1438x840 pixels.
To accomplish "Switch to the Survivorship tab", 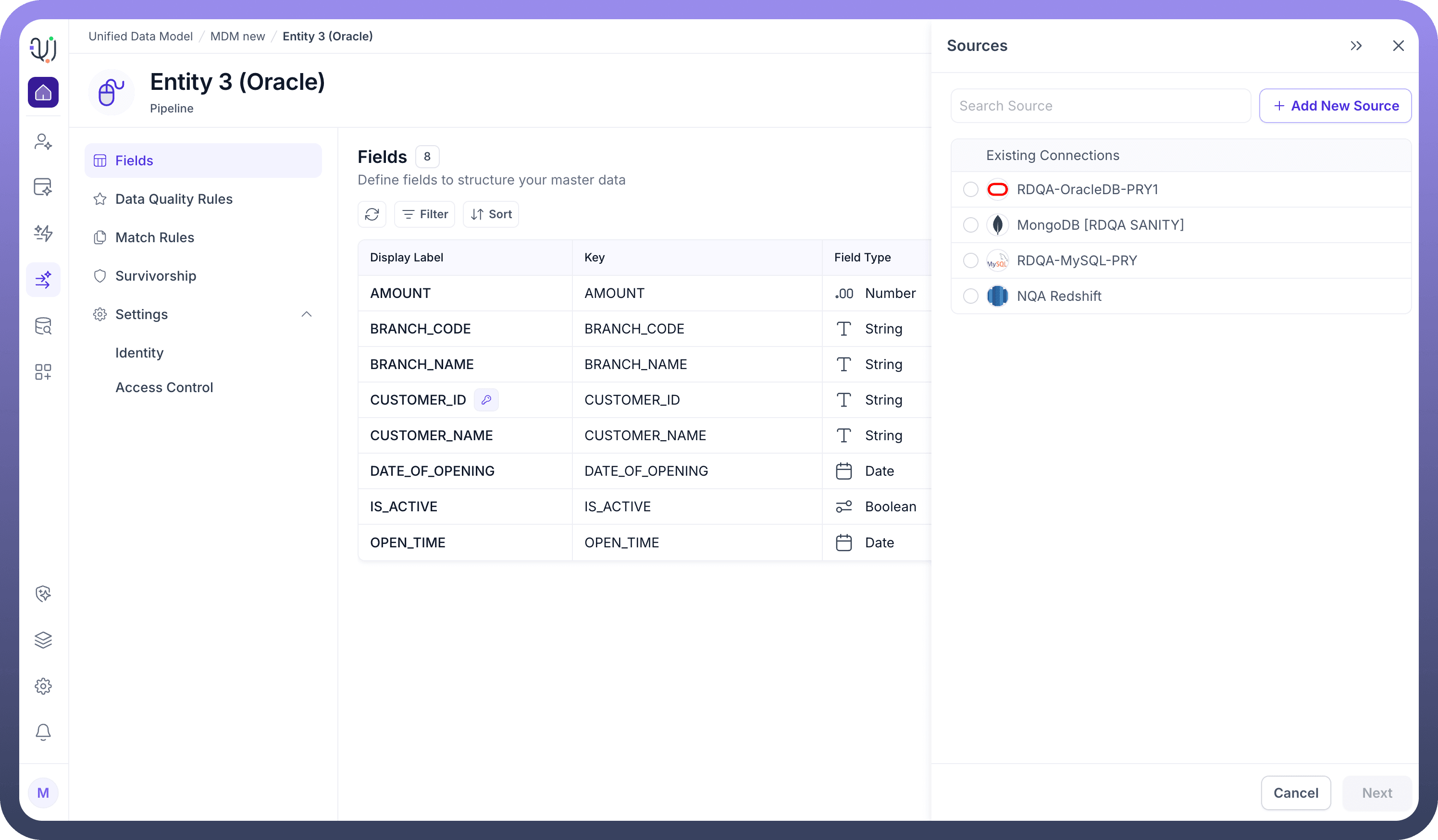I will [x=155, y=276].
